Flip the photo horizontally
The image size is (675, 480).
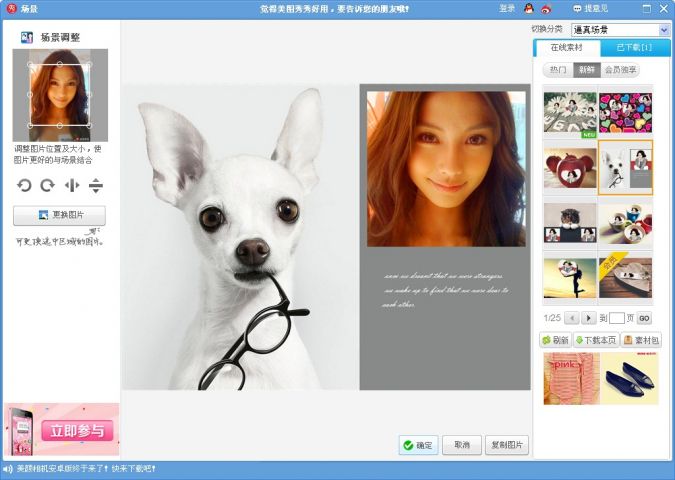pos(71,185)
